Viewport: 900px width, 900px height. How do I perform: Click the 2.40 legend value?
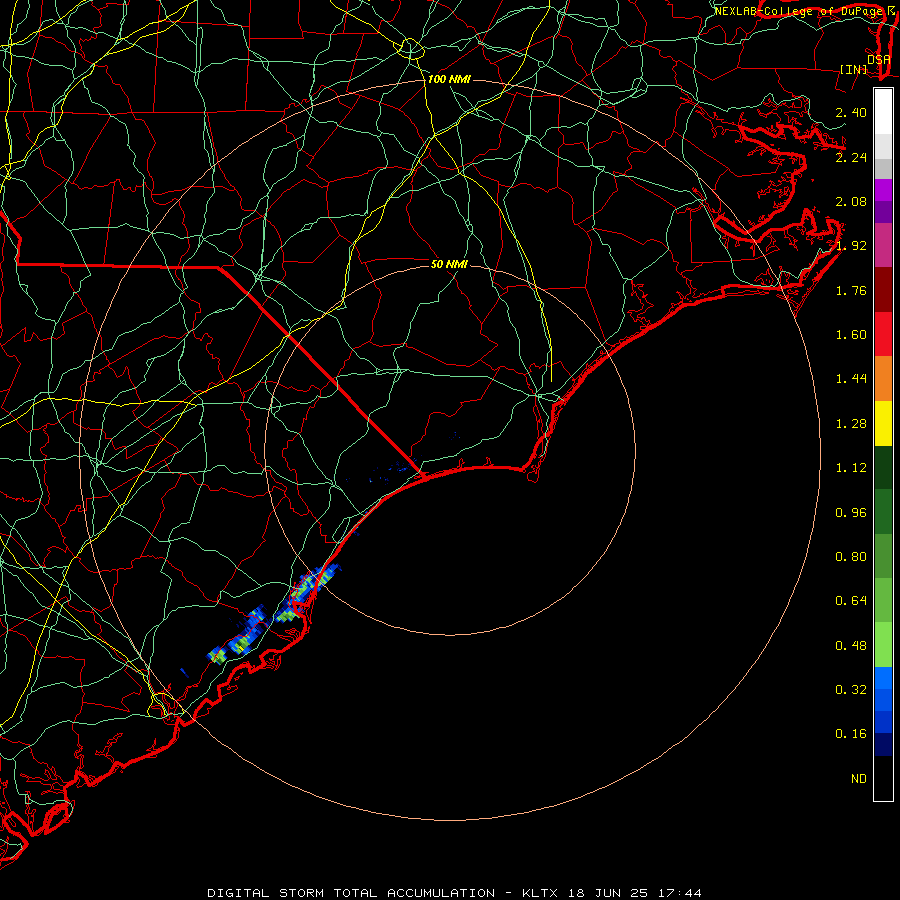click(x=851, y=112)
